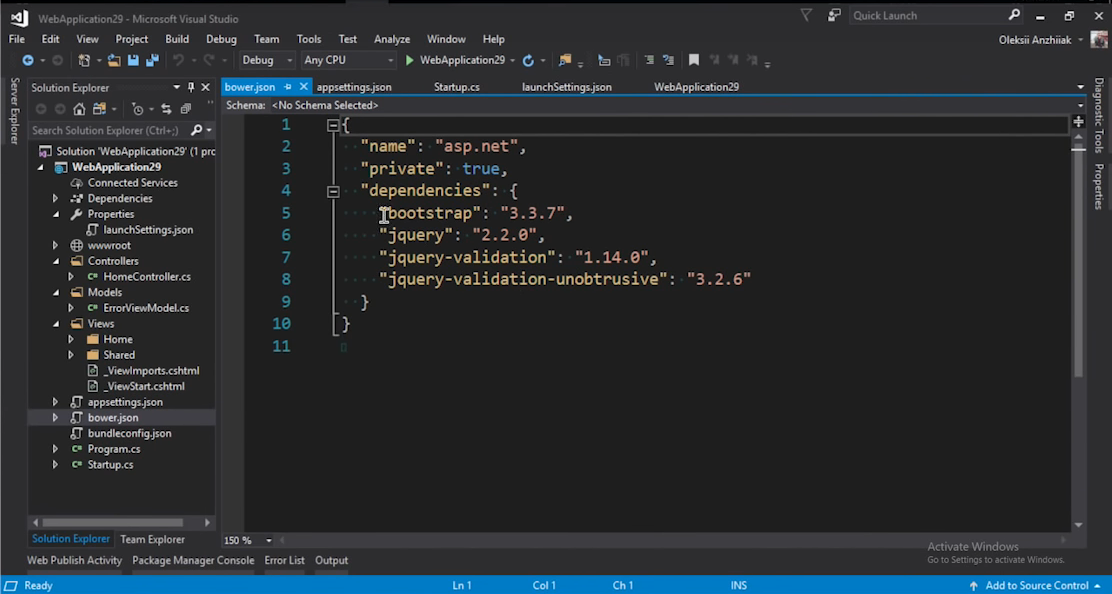1112x594 pixels.
Task: Click the notifications filter funnel icon
Action: [x=806, y=15]
